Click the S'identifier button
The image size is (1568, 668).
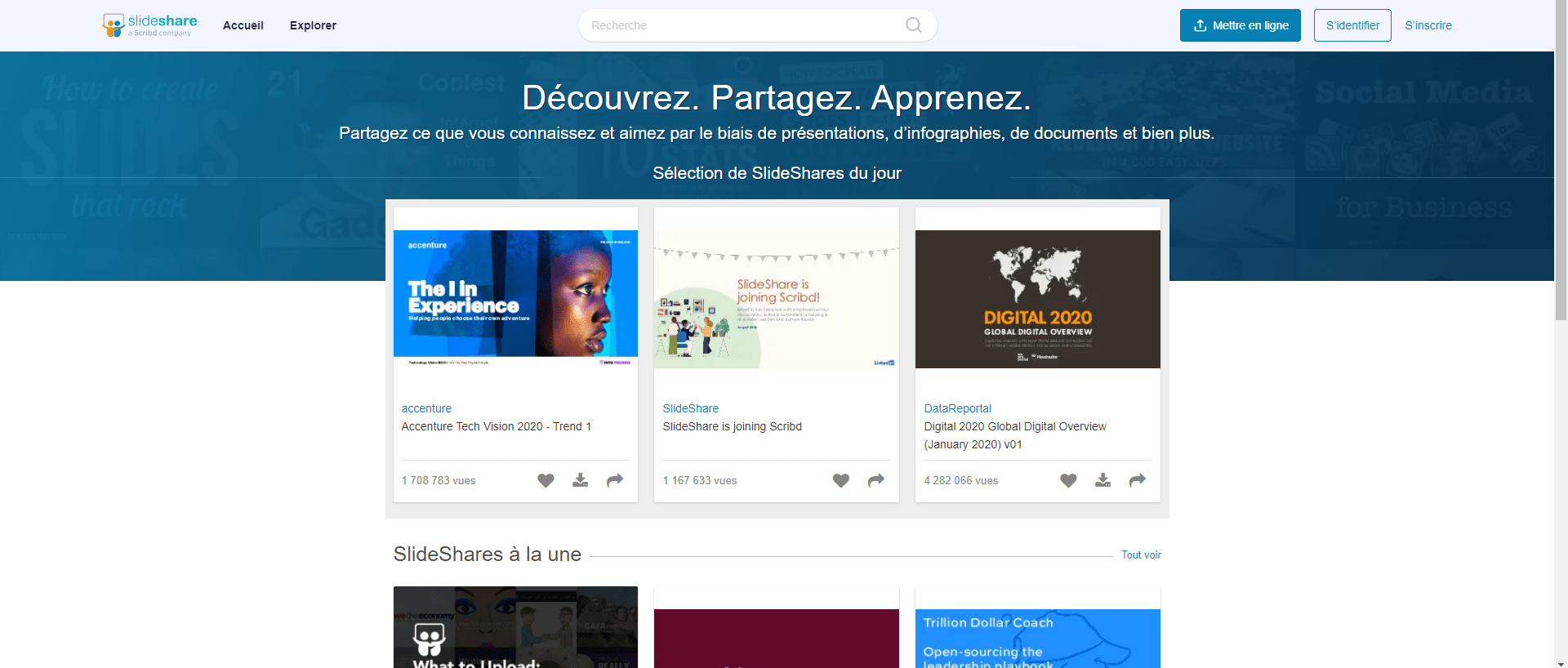click(x=1352, y=25)
